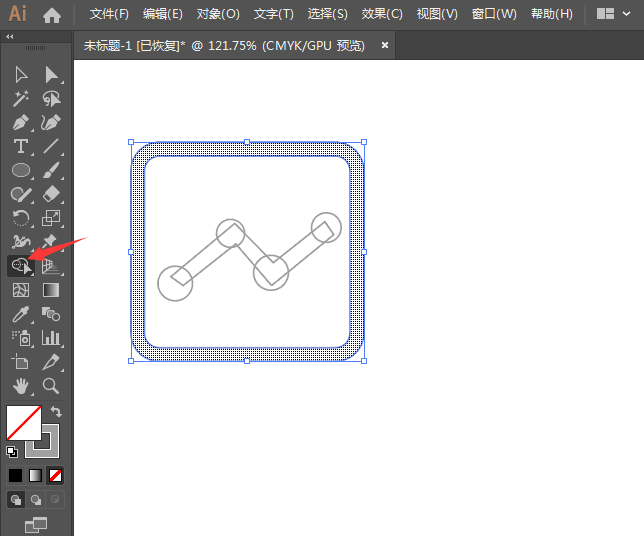The width and height of the screenshot is (644, 536).
Task: Select the Hand tool
Action: point(21,386)
